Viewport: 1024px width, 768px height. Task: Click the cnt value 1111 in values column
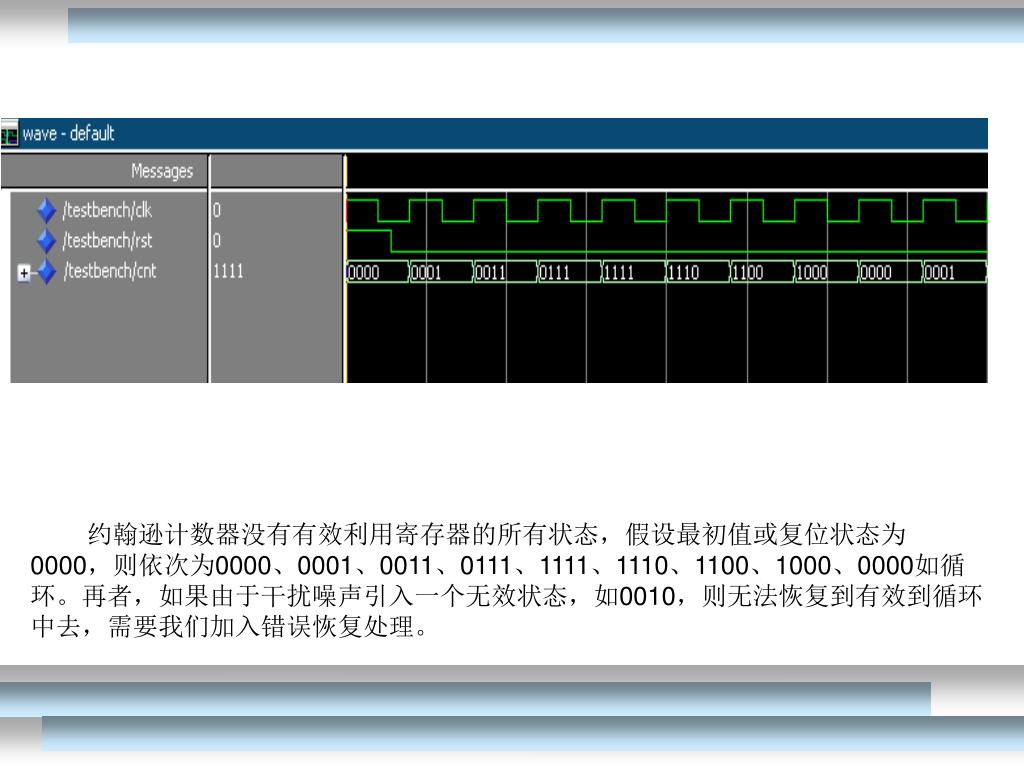(228, 271)
